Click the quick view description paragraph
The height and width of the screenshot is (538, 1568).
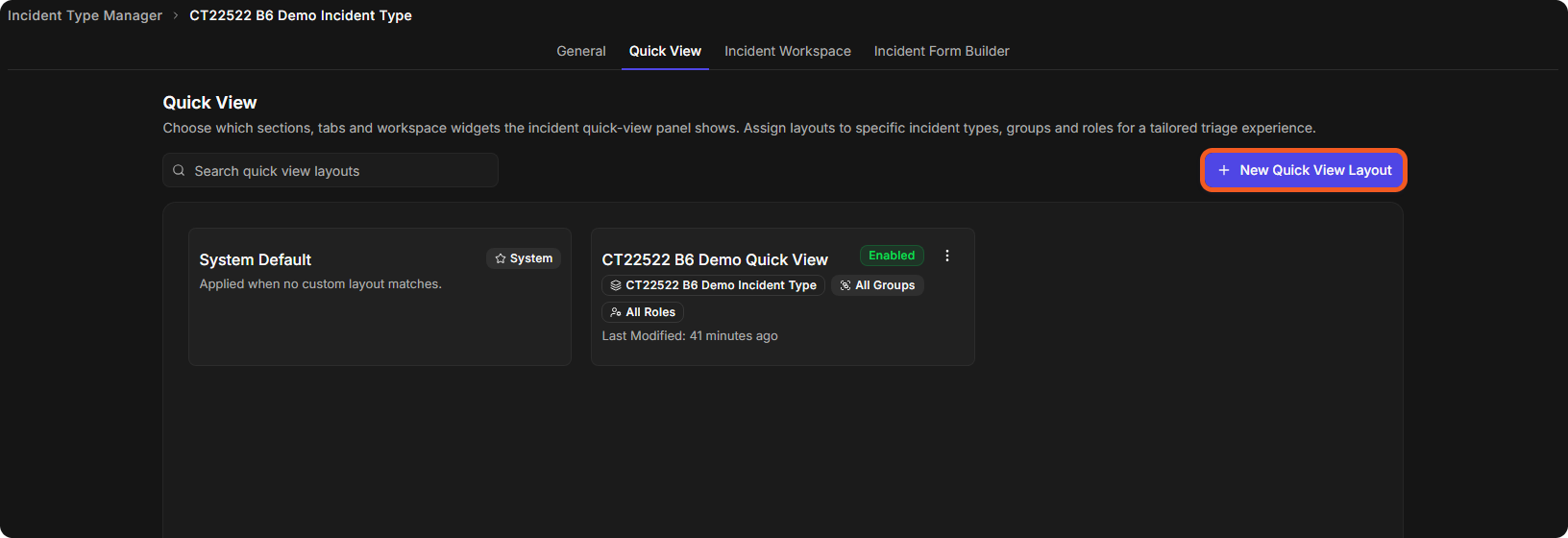pyautogui.click(x=739, y=128)
